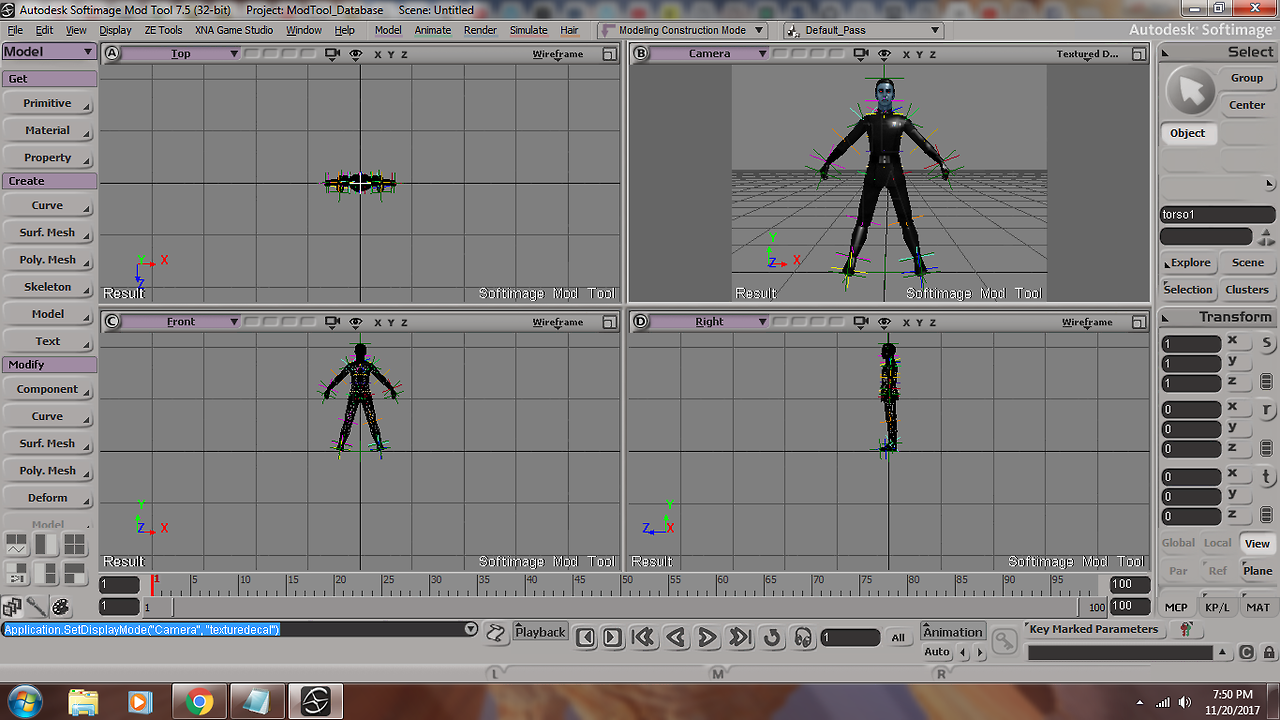Maximize the Front viewport with its resize icon

609,322
